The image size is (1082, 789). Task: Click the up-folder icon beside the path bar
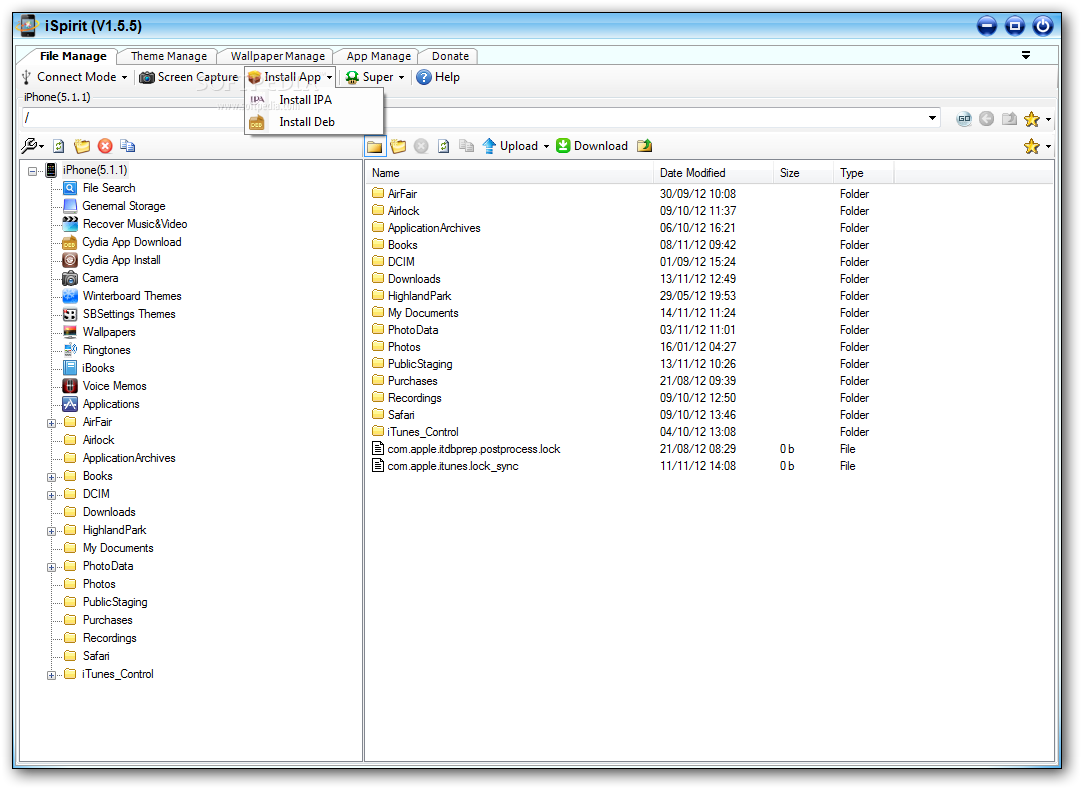pyautogui.click(x=1010, y=119)
